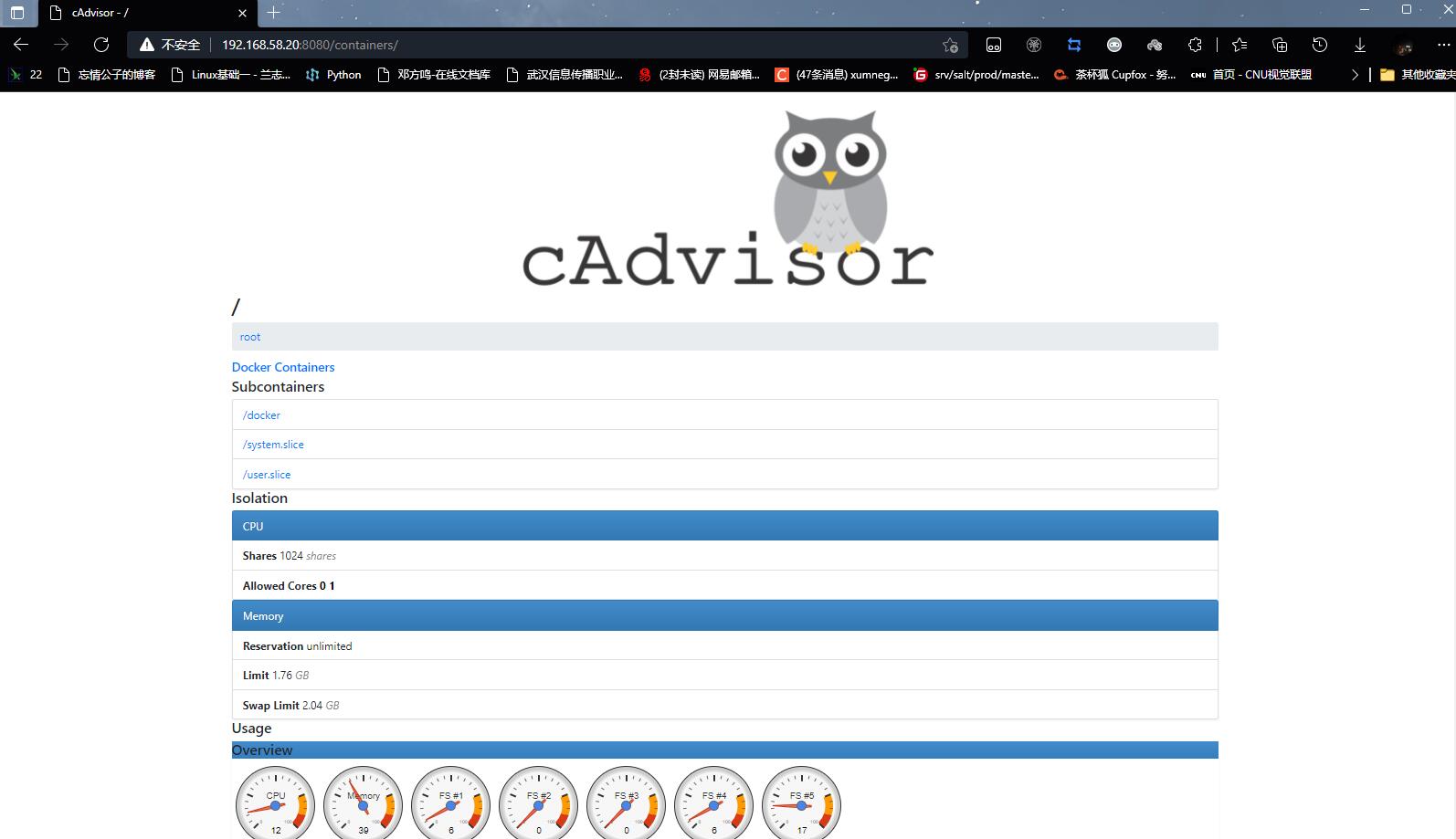The image size is (1456, 839).
Task: Click 'Shares 1024 shares' text
Action: click(289, 556)
